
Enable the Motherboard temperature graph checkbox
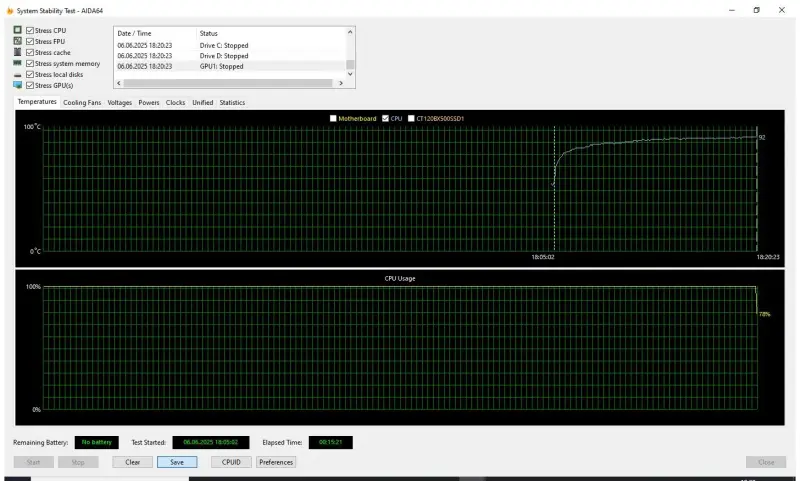(333, 118)
